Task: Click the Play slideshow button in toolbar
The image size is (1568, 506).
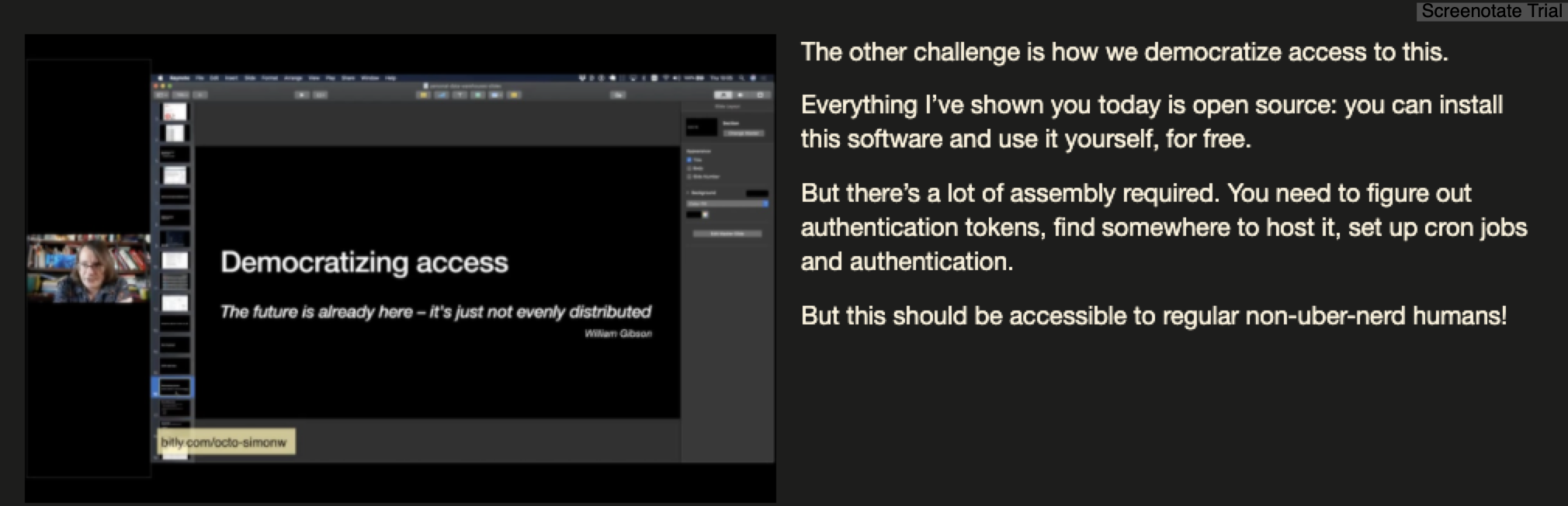Action: point(301,95)
